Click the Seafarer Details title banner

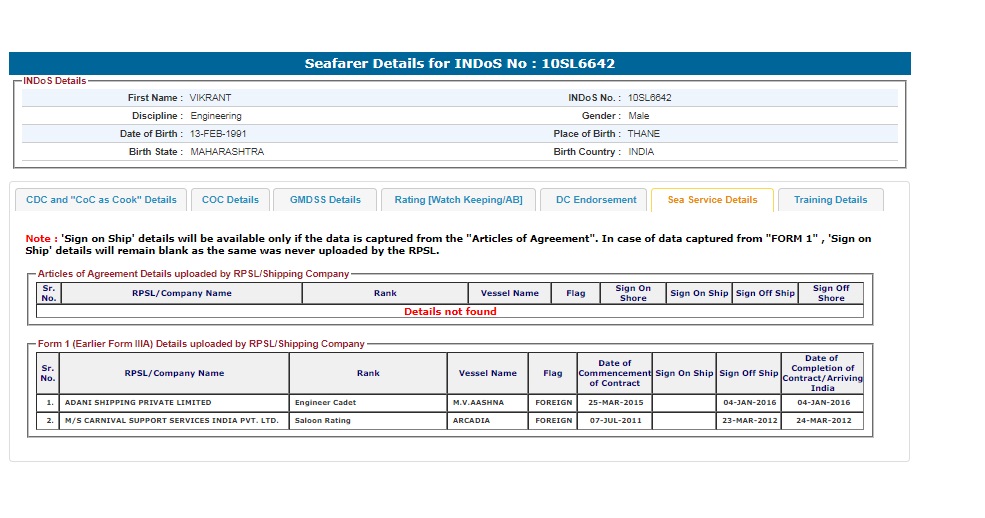tap(459, 64)
